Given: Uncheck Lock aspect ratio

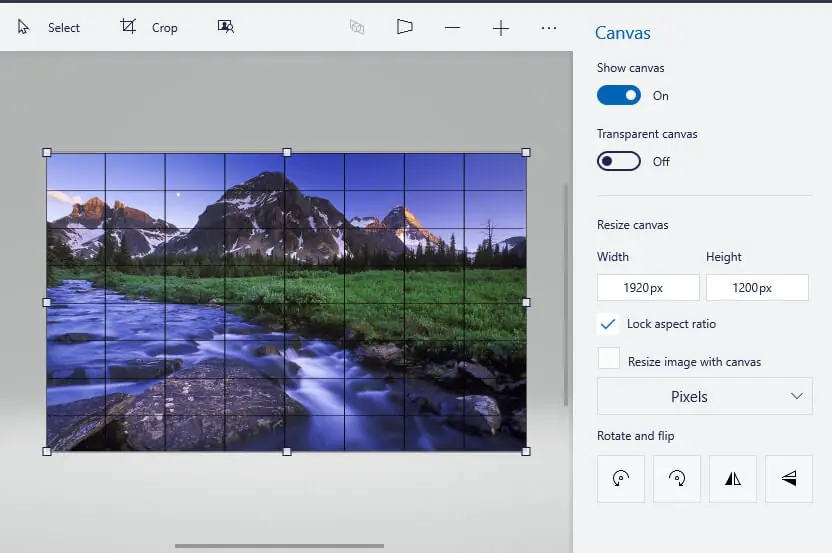Looking at the screenshot, I should (608, 324).
